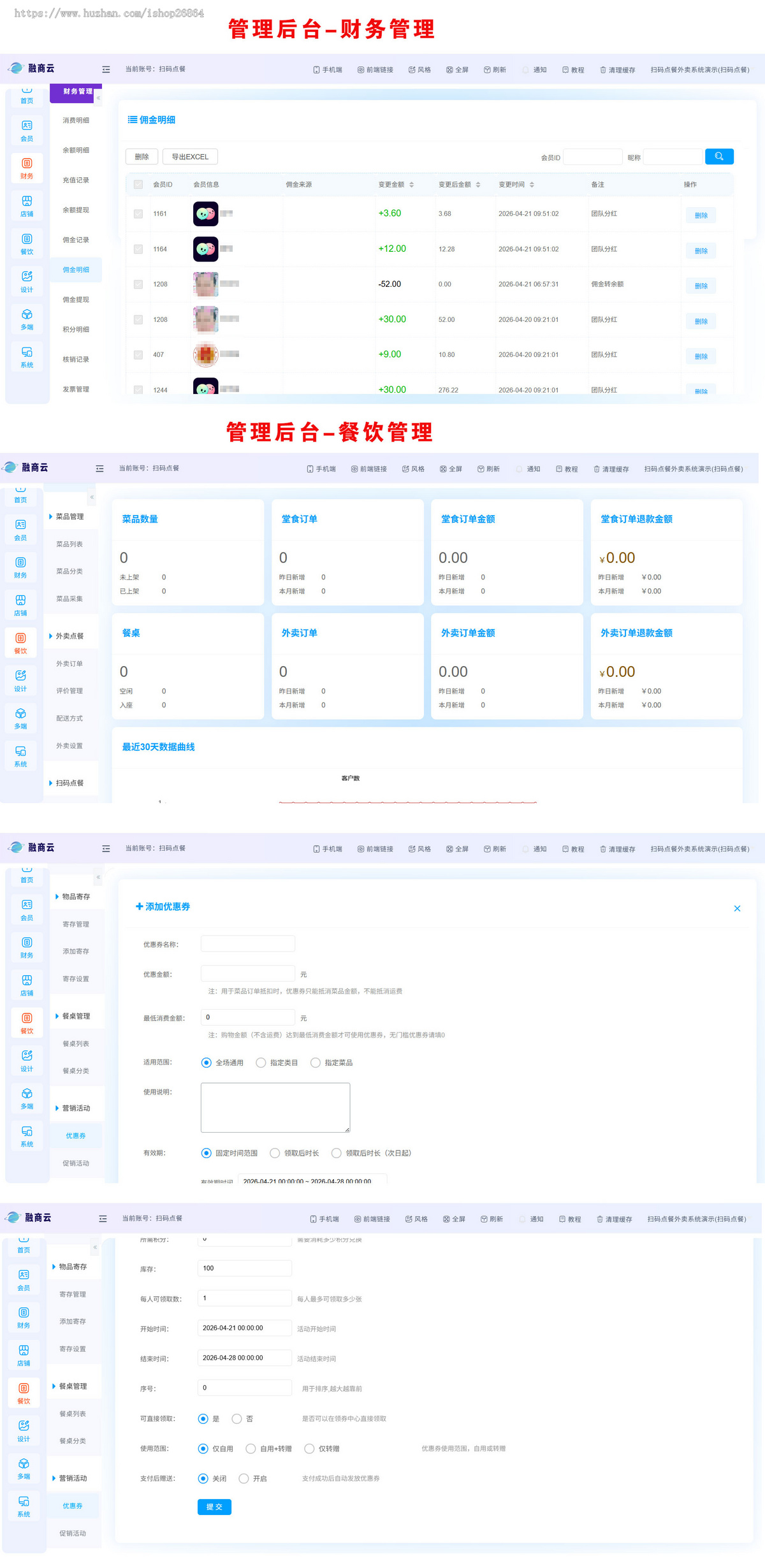Click 刷新 icon in 菜品数量 dashboard top bar

pyautogui.click(x=481, y=469)
